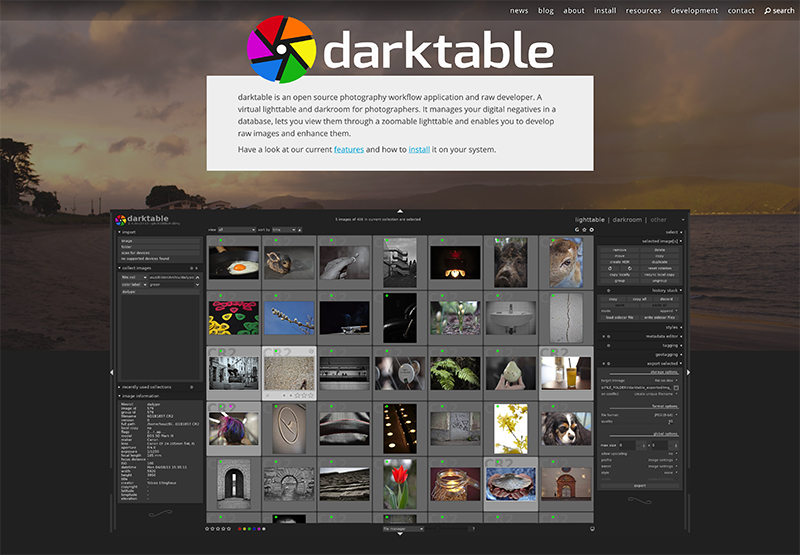
Task: Adjust the thumbnail zoom slider in bottom bar
Action: [447, 528]
